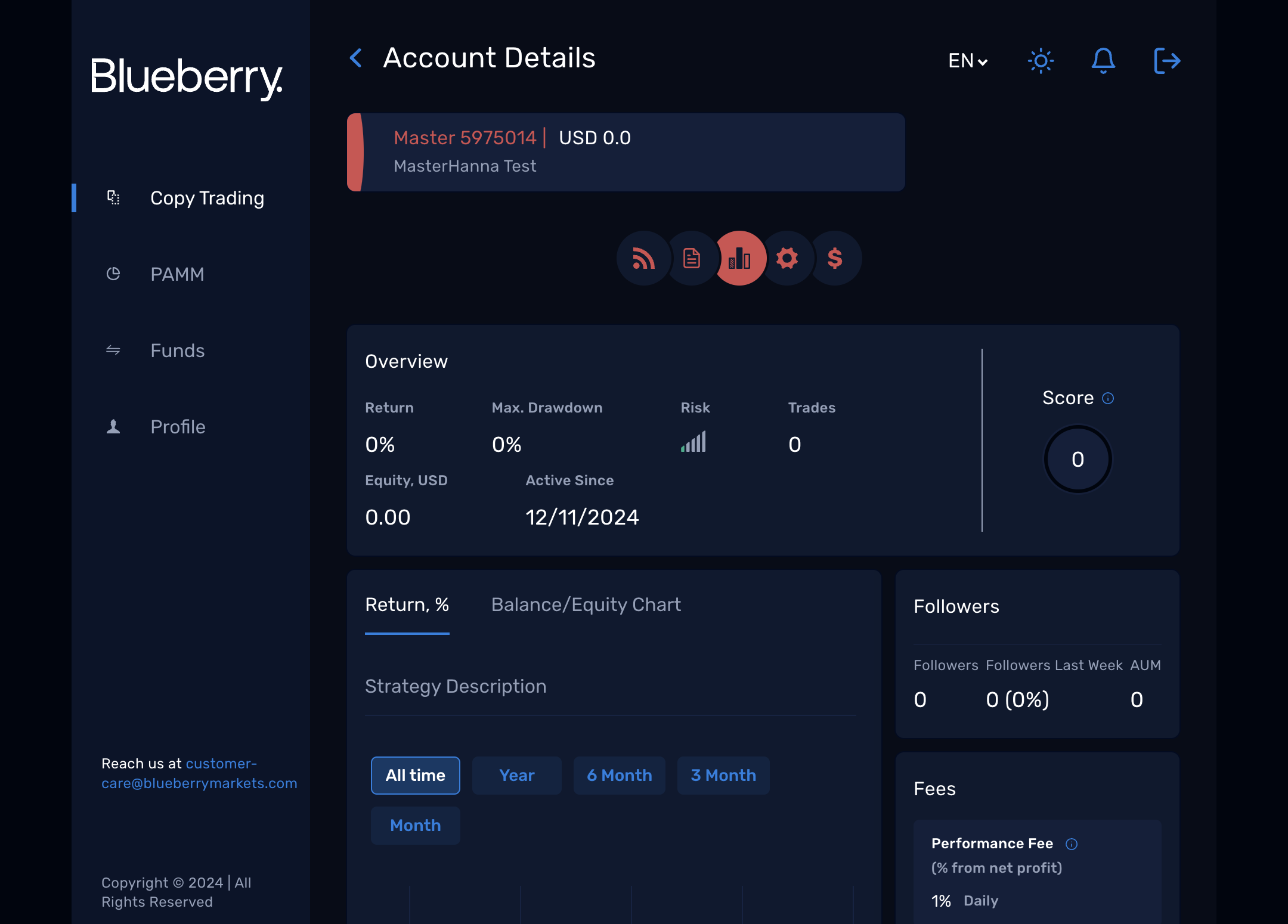Screen dimensions: 1288x924
Task: Click the Funds transfer arrows icon
Action: tap(113, 350)
